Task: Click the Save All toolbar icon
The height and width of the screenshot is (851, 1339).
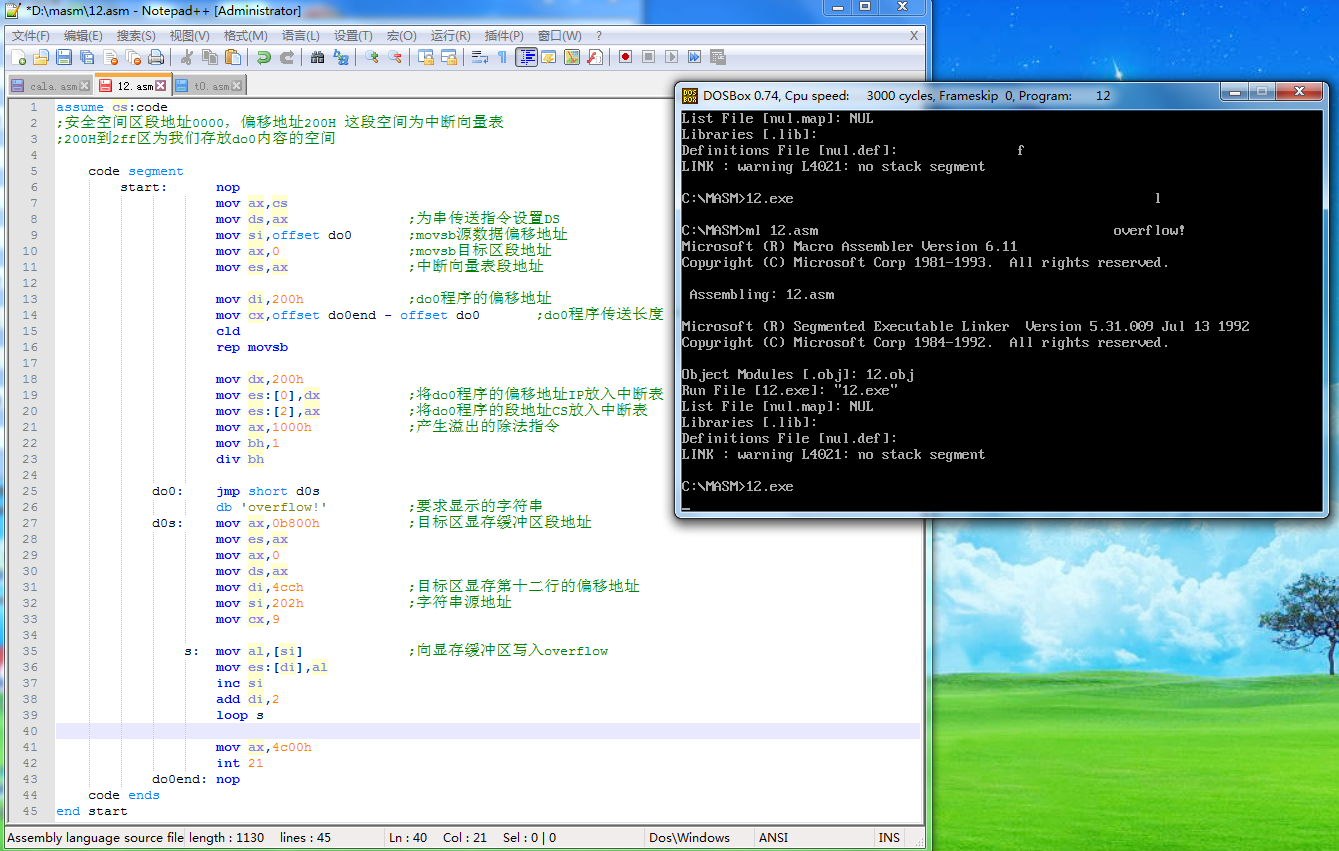Action: click(x=87, y=57)
